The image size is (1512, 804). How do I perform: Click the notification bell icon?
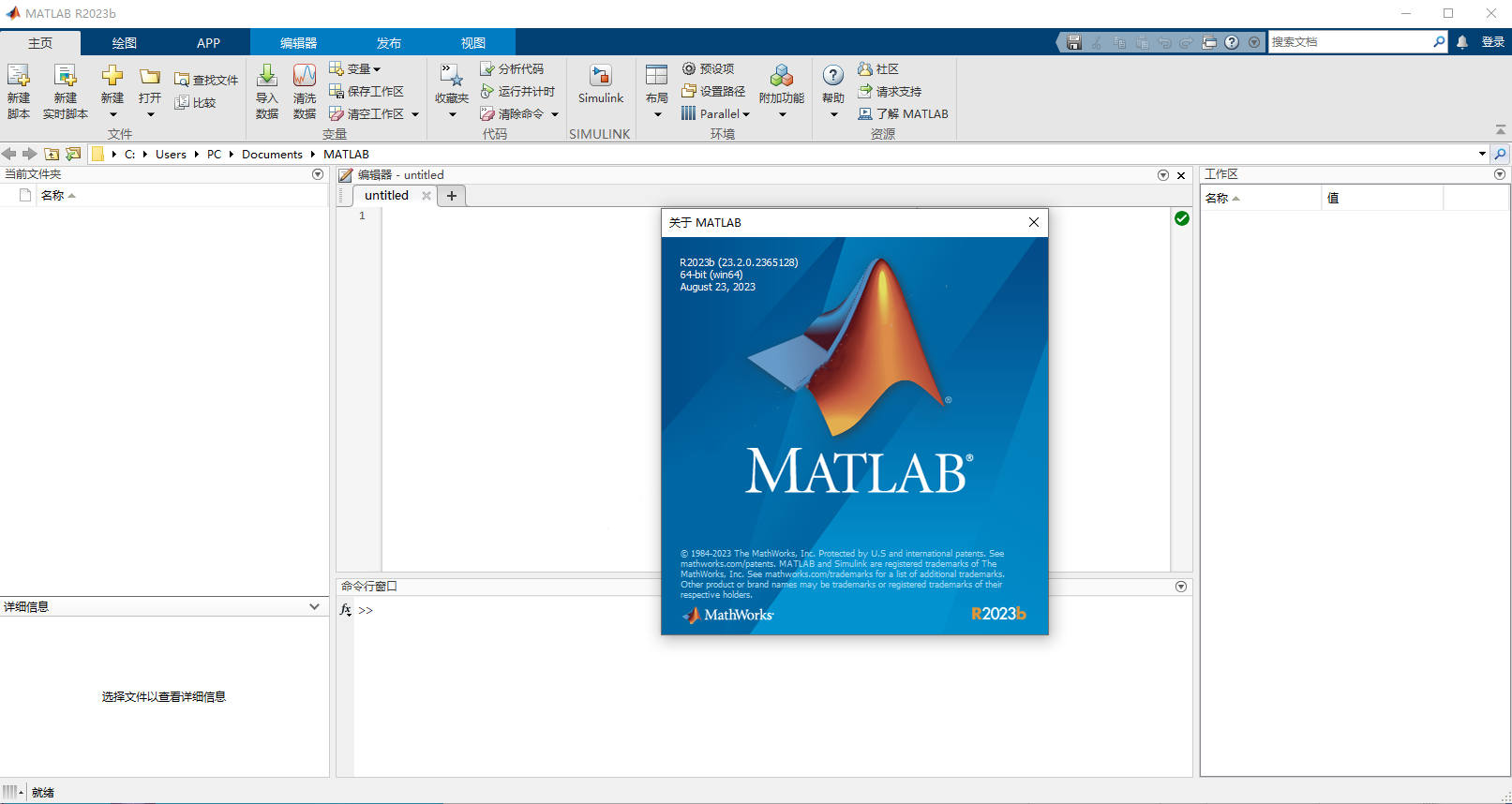(1462, 42)
